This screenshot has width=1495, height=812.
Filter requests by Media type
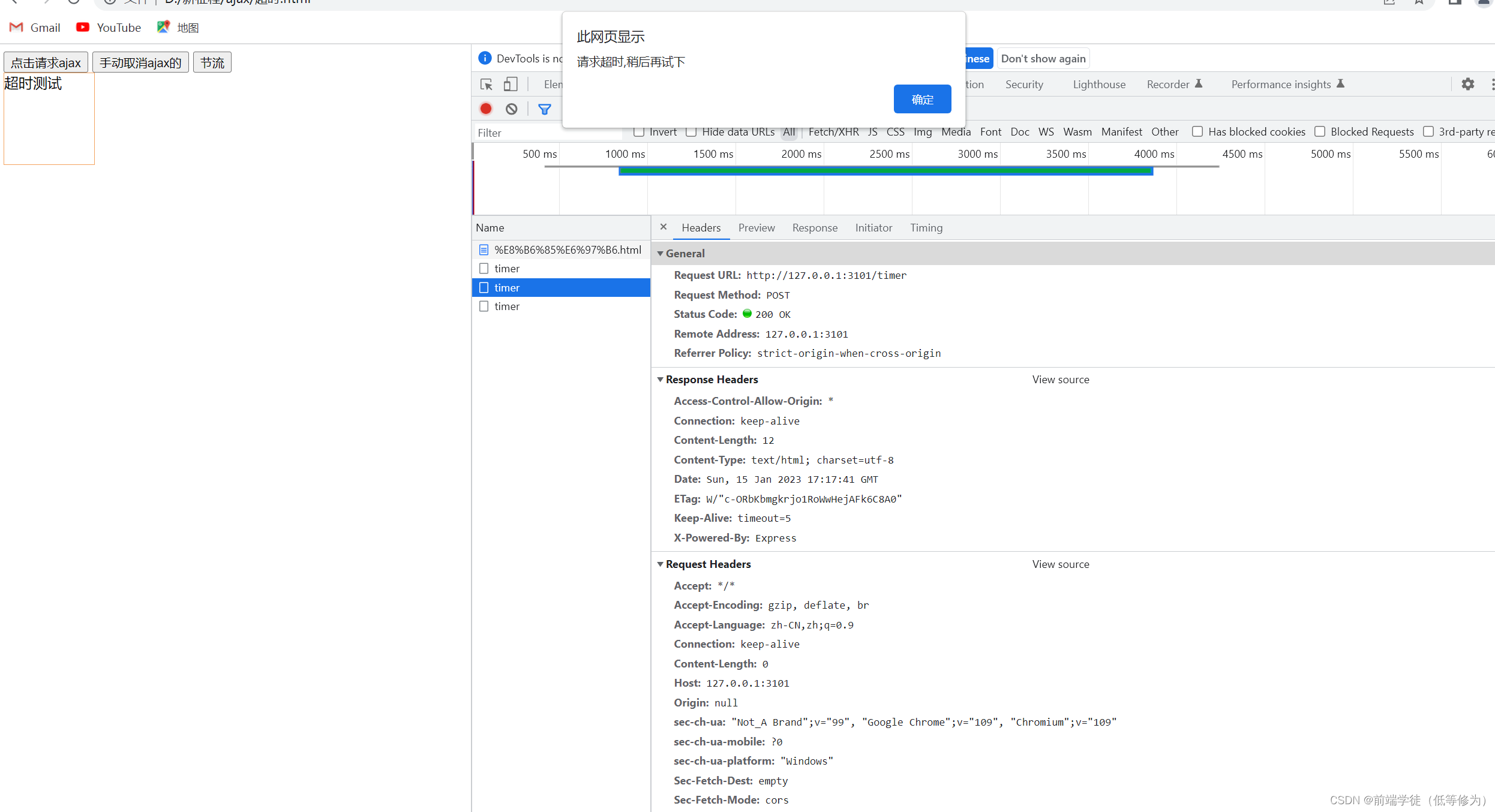(x=956, y=131)
